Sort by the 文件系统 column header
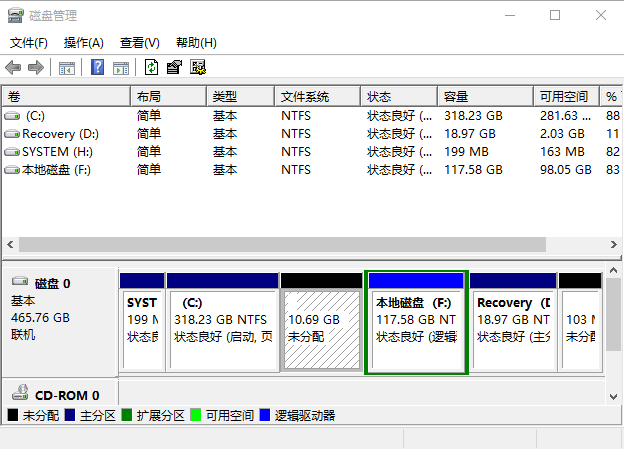The width and height of the screenshot is (624, 449). [316, 96]
